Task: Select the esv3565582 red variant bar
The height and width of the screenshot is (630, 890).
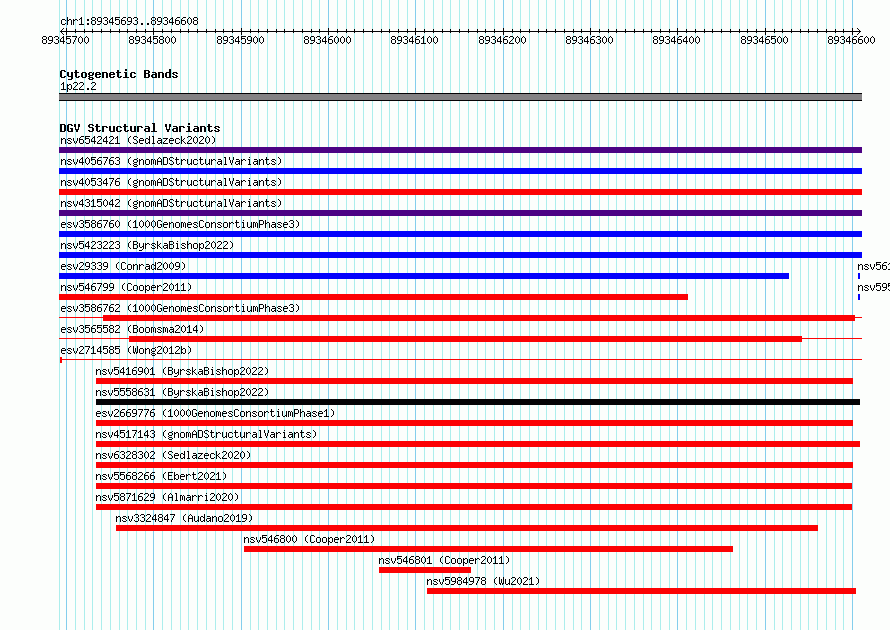Action: click(x=465, y=339)
